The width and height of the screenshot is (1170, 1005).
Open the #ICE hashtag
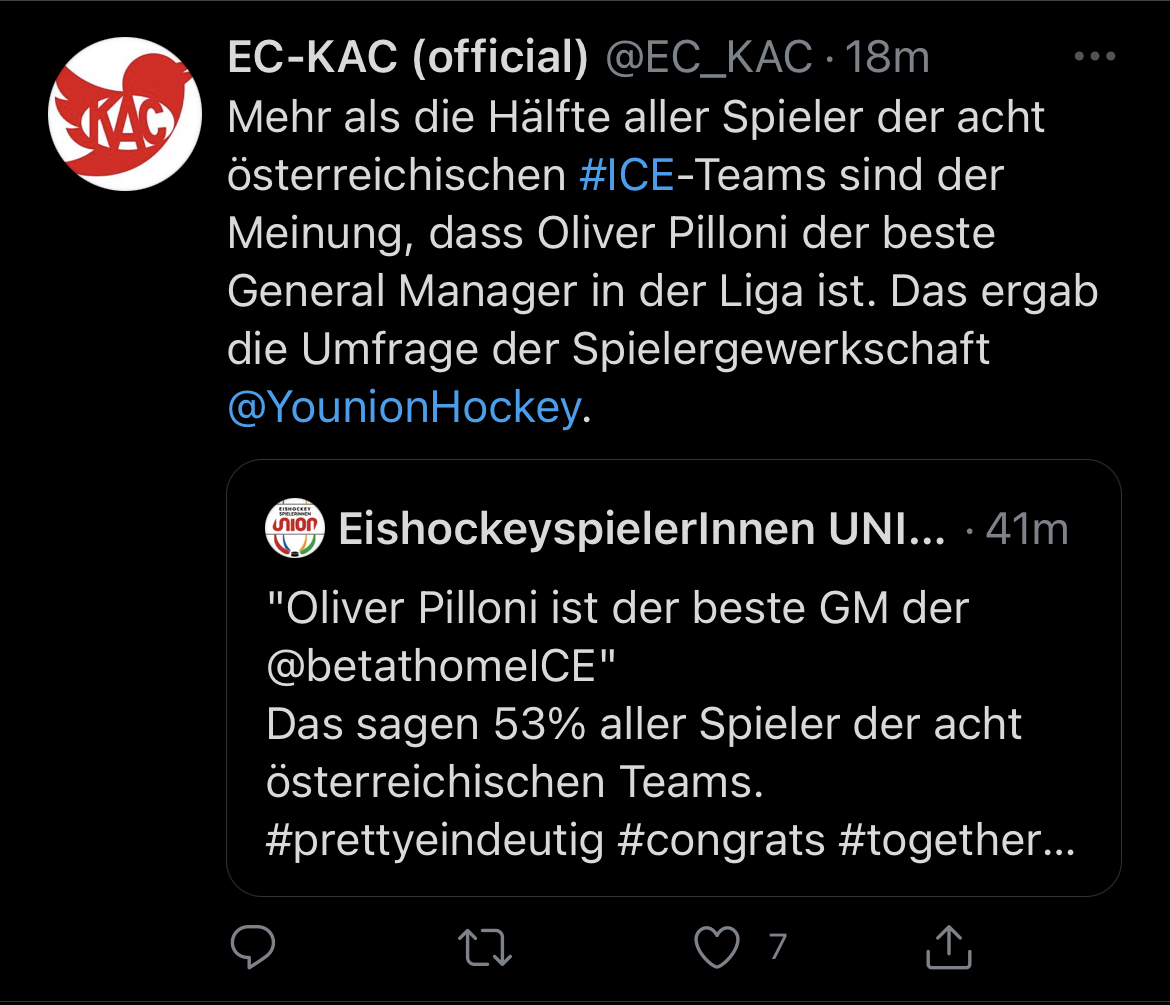627,175
